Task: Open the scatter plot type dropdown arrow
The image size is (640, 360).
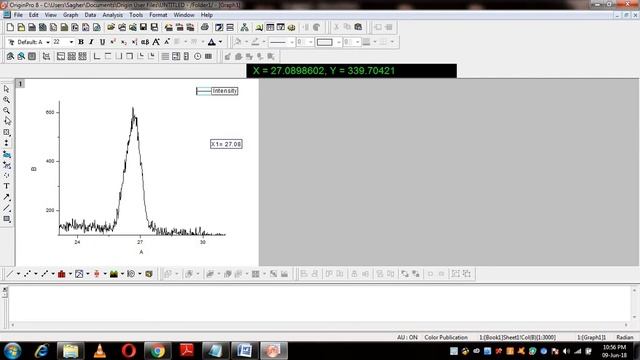Action: coord(36,274)
